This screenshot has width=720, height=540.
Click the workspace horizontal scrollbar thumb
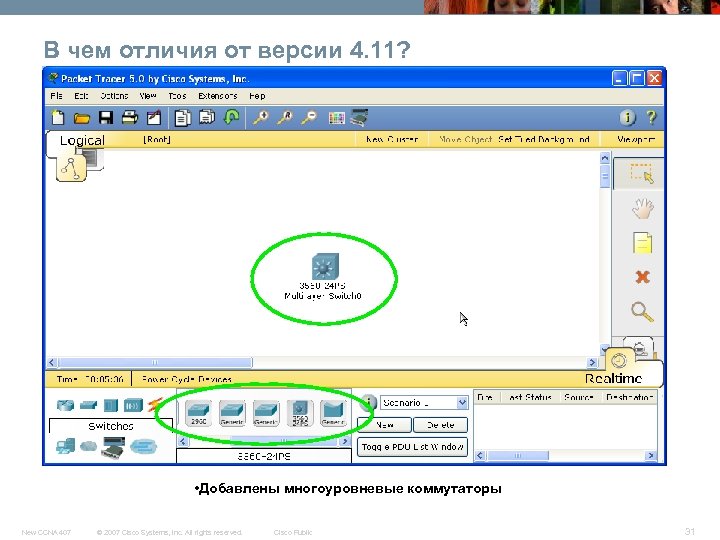point(155,362)
